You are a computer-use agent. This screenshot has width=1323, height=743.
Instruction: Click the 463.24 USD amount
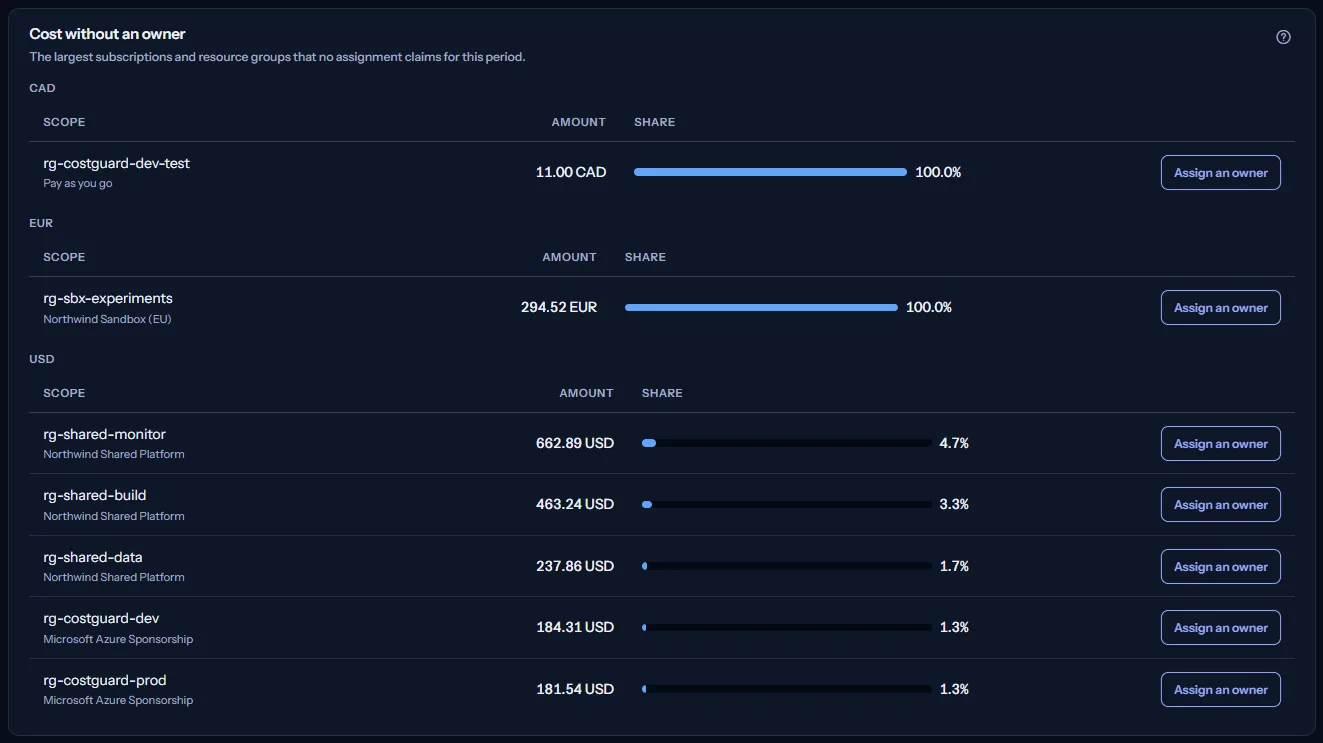tap(575, 504)
